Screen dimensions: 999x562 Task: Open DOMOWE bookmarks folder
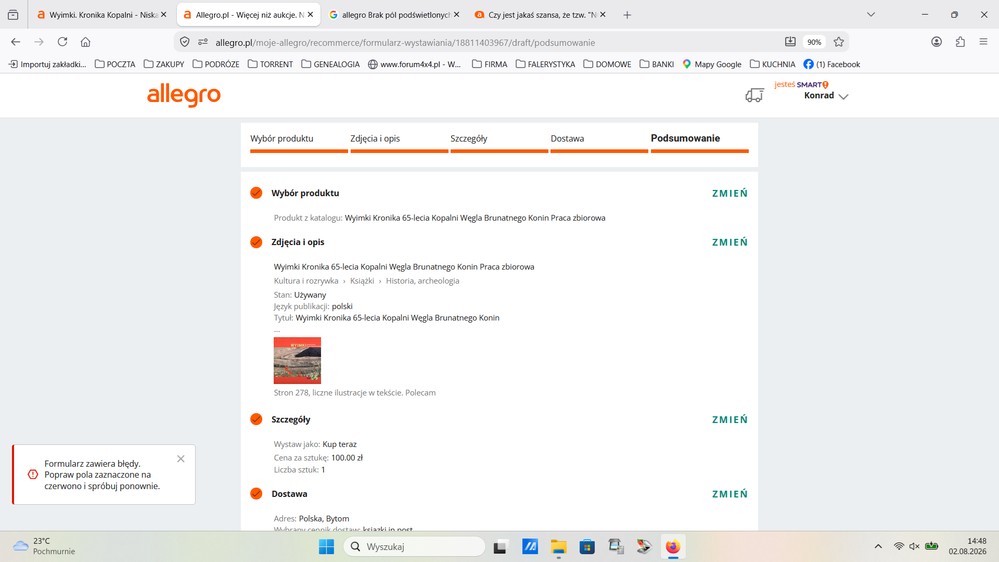coord(607,64)
